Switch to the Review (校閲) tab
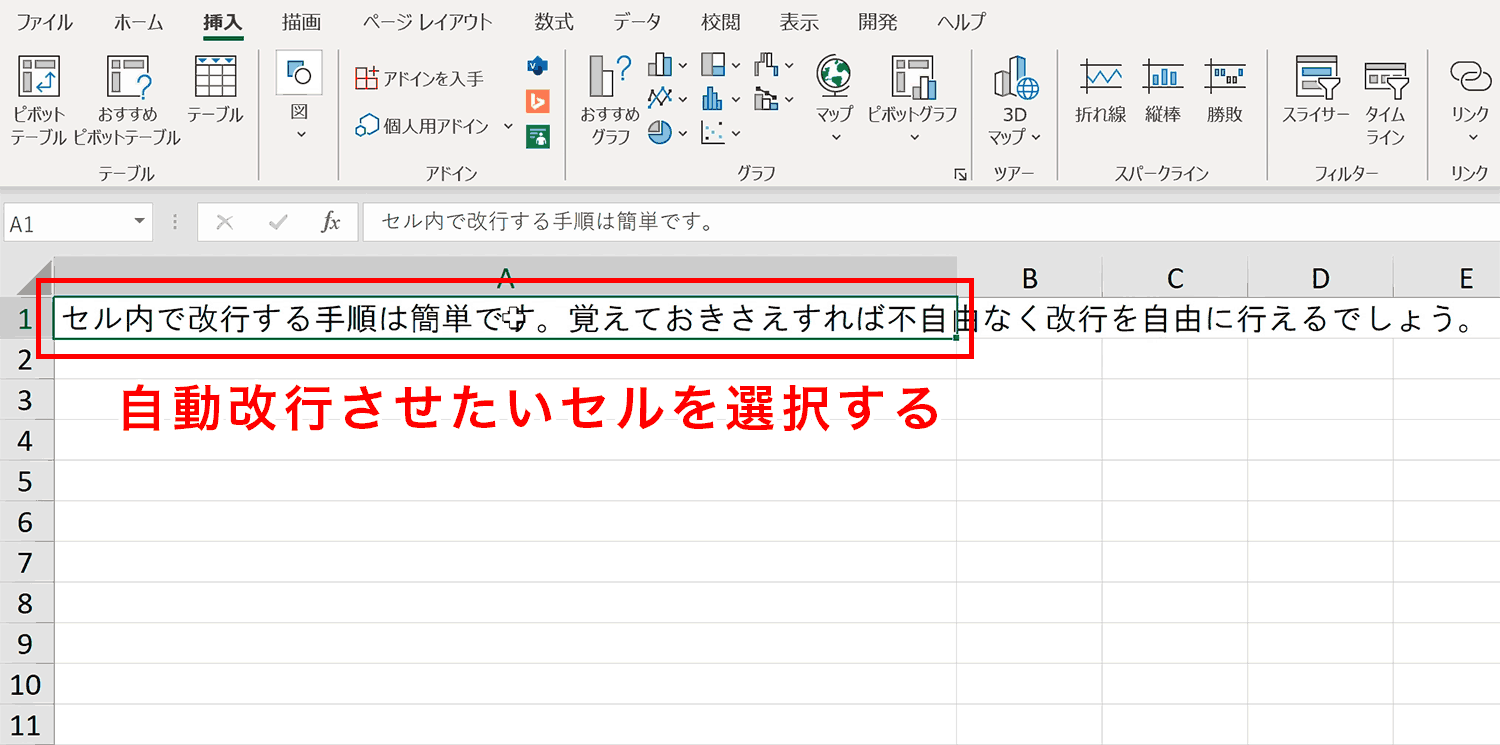This screenshot has height=745, width=1500. pos(720,22)
